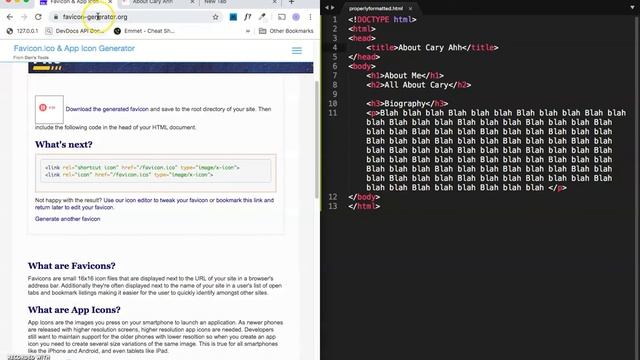Click line number 4 in the gutter
640x360 pixels.
(335, 47)
